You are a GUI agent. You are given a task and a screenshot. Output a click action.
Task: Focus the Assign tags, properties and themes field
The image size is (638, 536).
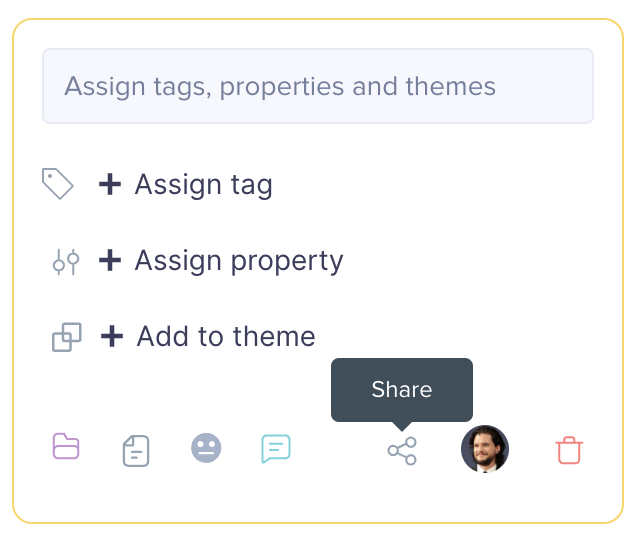(x=318, y=86)
